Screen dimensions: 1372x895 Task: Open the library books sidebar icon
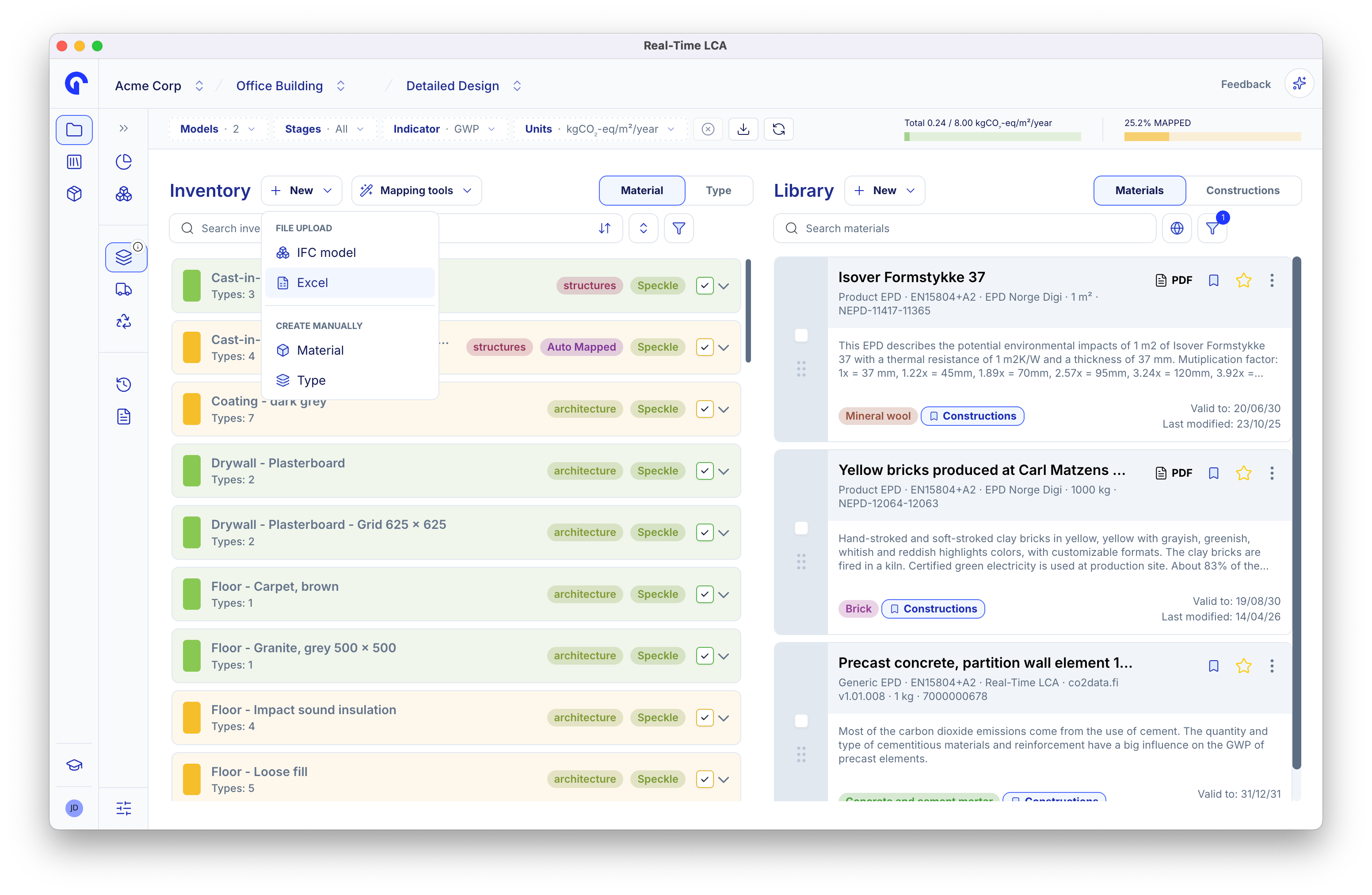(74, 162)
